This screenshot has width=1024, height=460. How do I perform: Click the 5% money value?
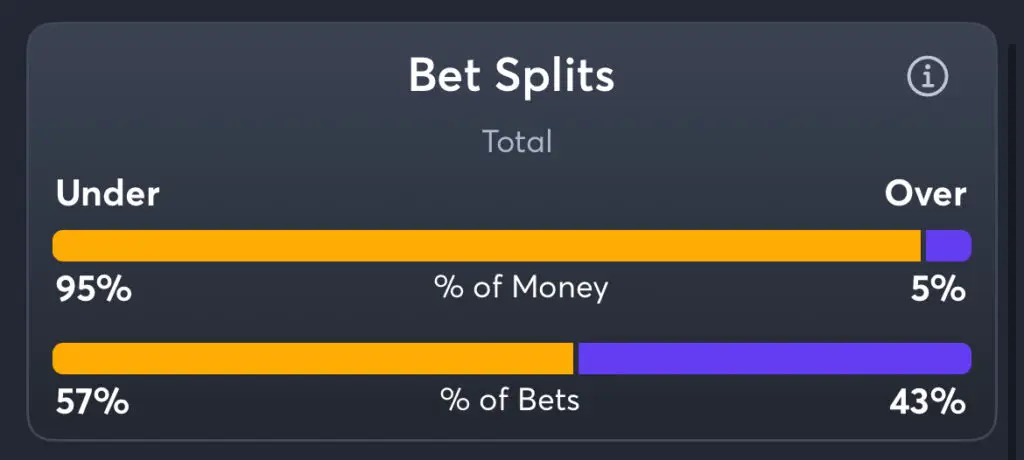[x=938, y=289]
